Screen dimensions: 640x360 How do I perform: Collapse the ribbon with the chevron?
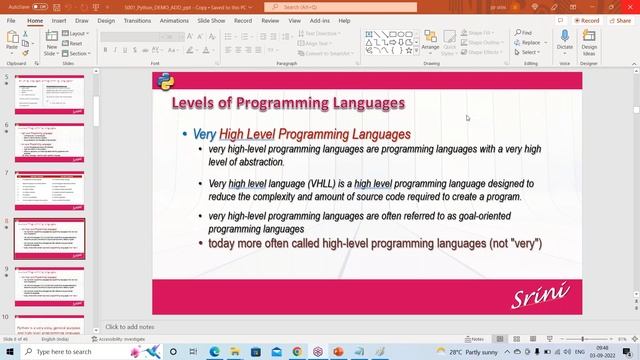(634, 64)
